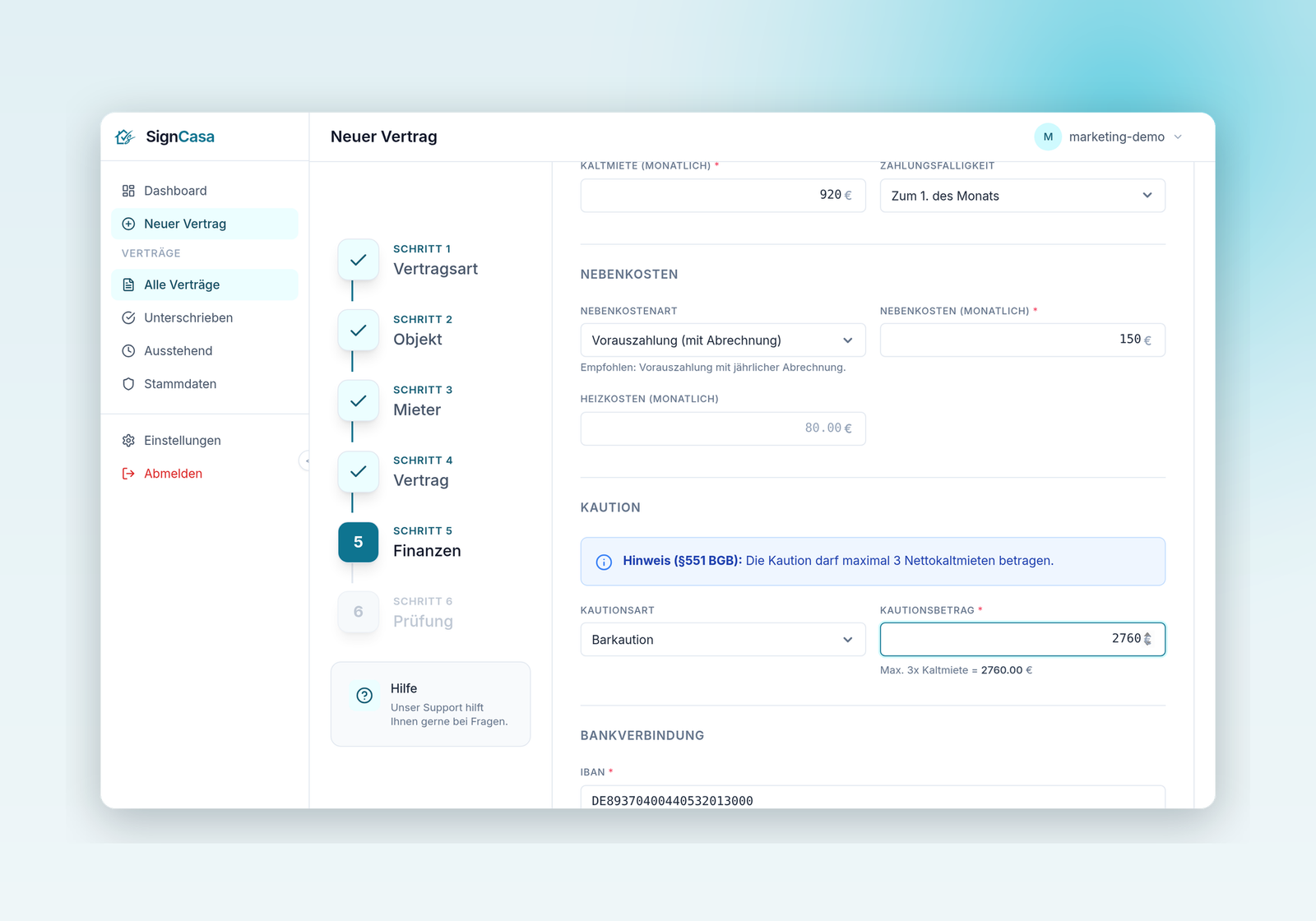Image resolution: width=1316 pixels, height=921 pixels.
Task: Click the 'VERTRÄGE' sidebar group label
Action: coord(151,253)
